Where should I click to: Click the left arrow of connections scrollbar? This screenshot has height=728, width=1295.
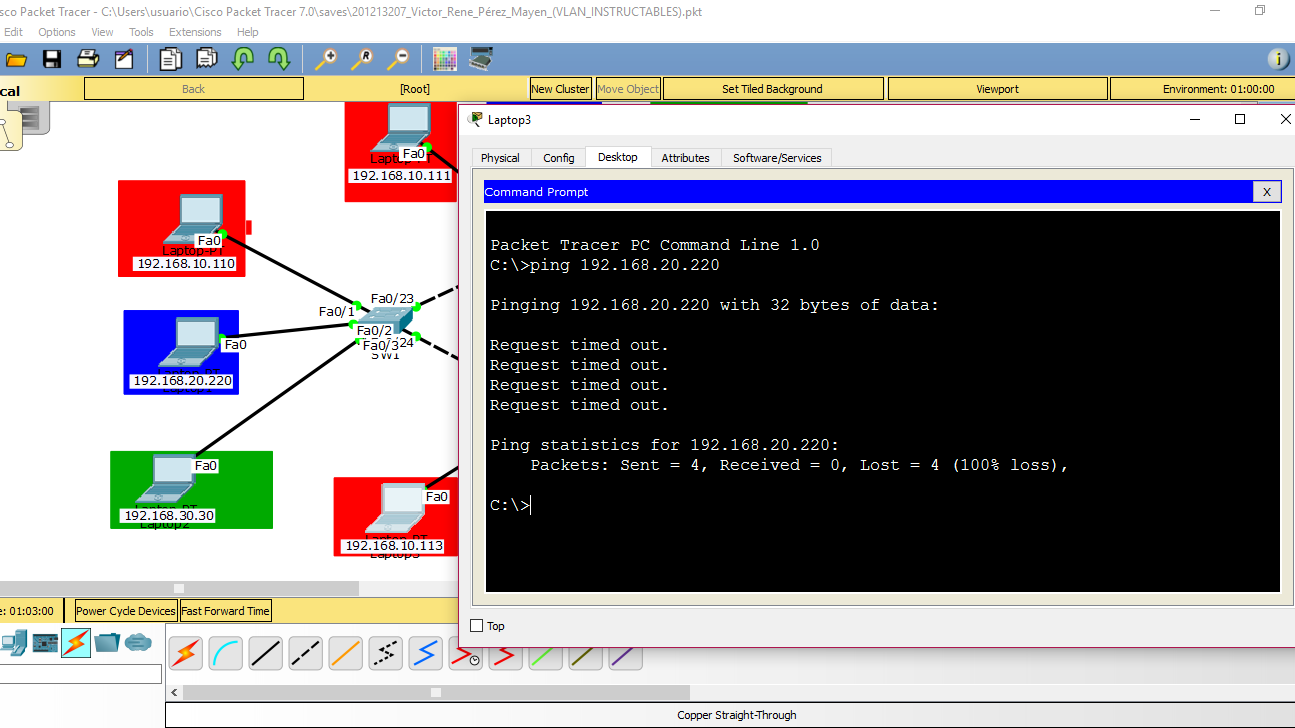tap(174, 692)
